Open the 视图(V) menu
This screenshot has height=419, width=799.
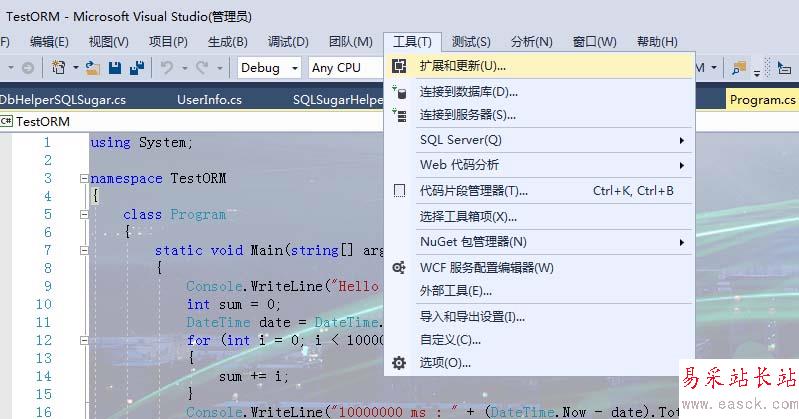pos(109,41)
